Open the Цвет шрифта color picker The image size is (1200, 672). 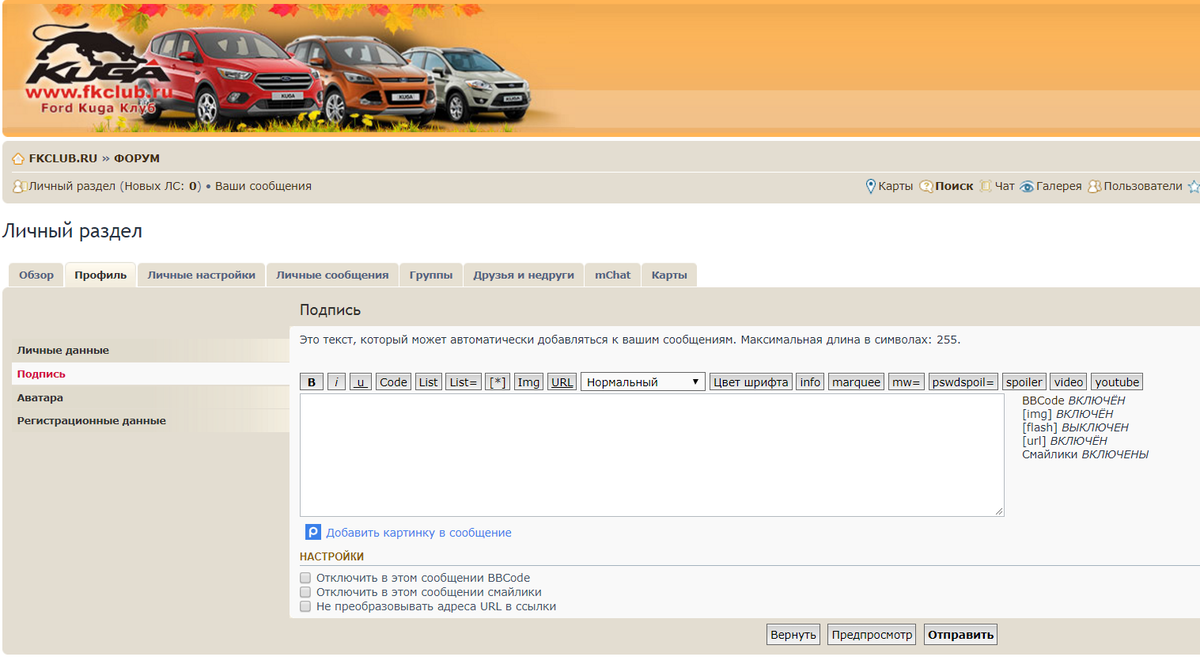750,382
